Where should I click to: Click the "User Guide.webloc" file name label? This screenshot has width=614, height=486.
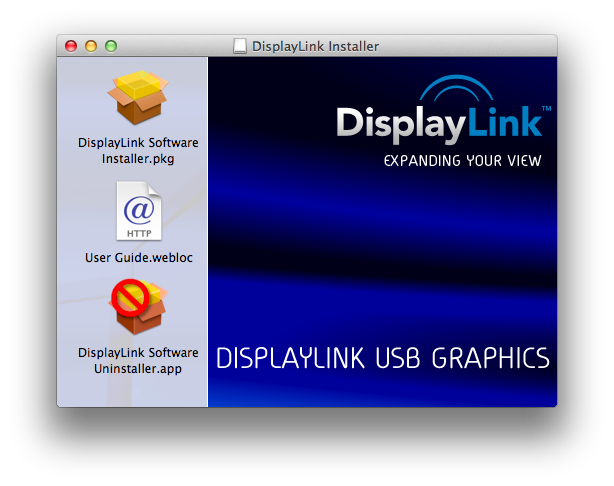click(139, 258)
